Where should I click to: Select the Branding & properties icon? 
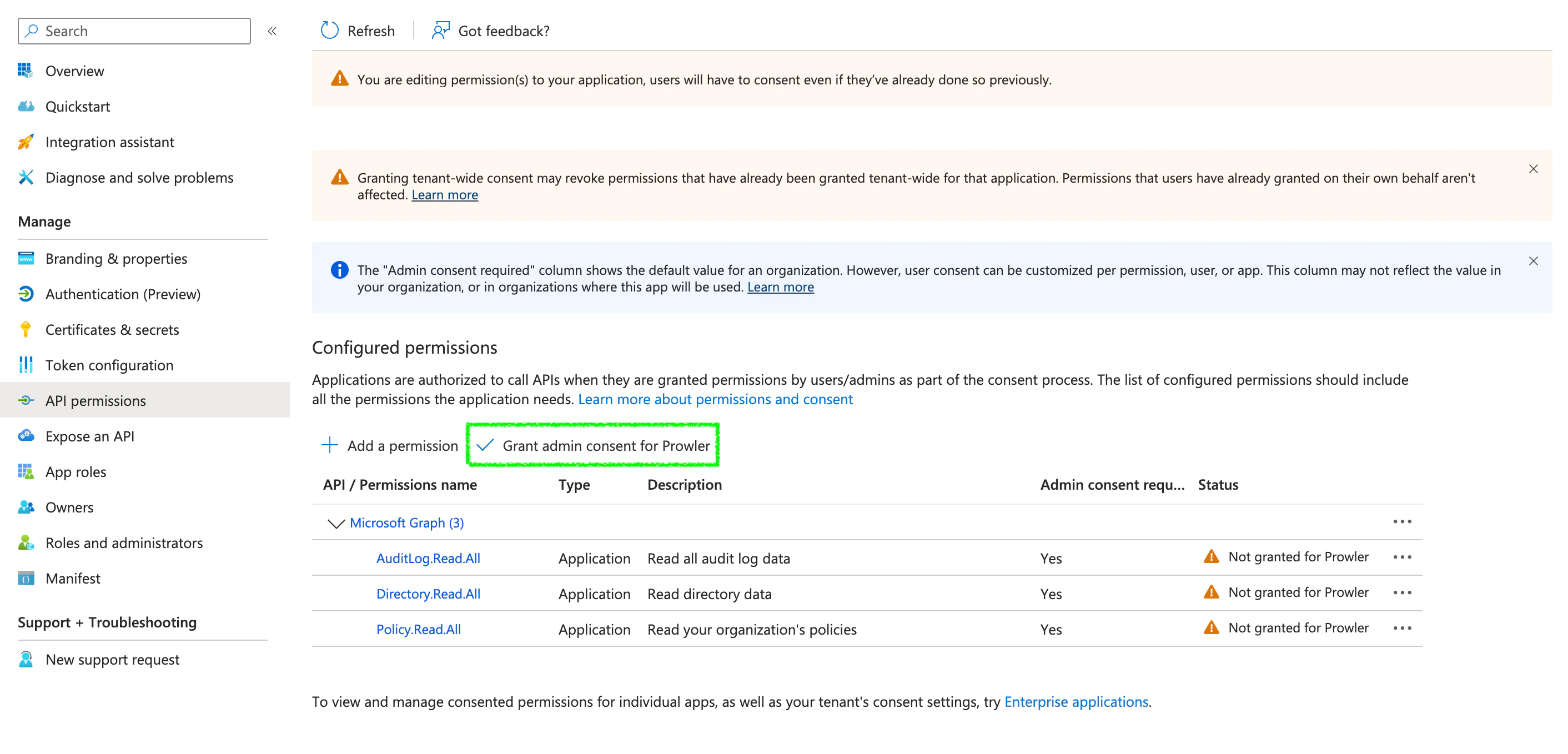[x=25, y=258]
